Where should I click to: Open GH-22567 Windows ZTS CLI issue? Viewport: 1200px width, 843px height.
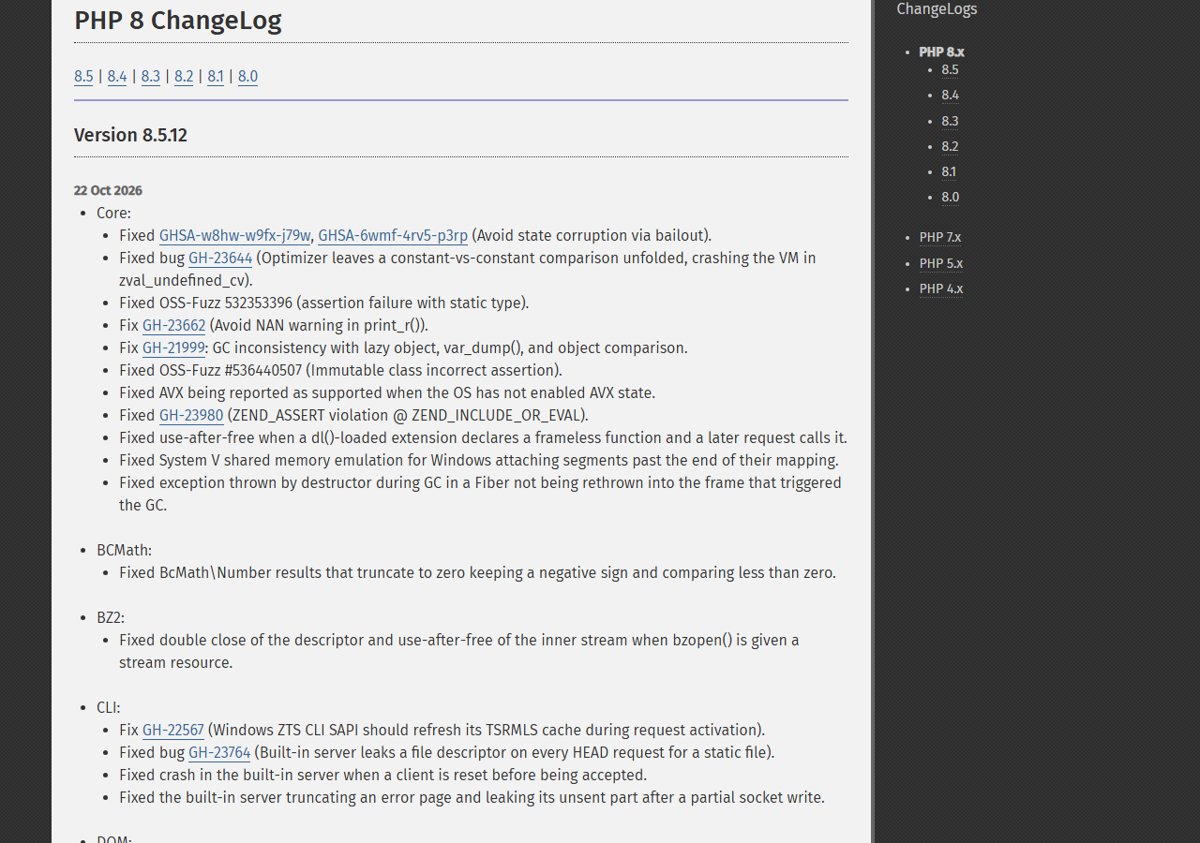(x=173, y=730)
